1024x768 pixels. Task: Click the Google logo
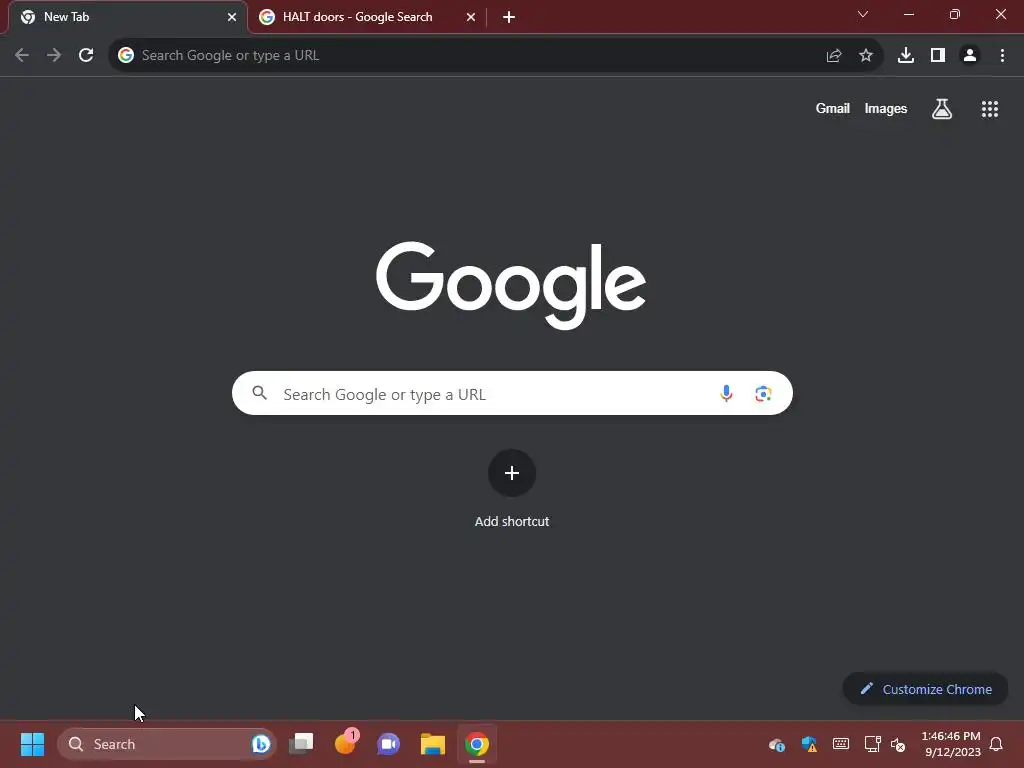pyautogui.click(x=511, y=285)
